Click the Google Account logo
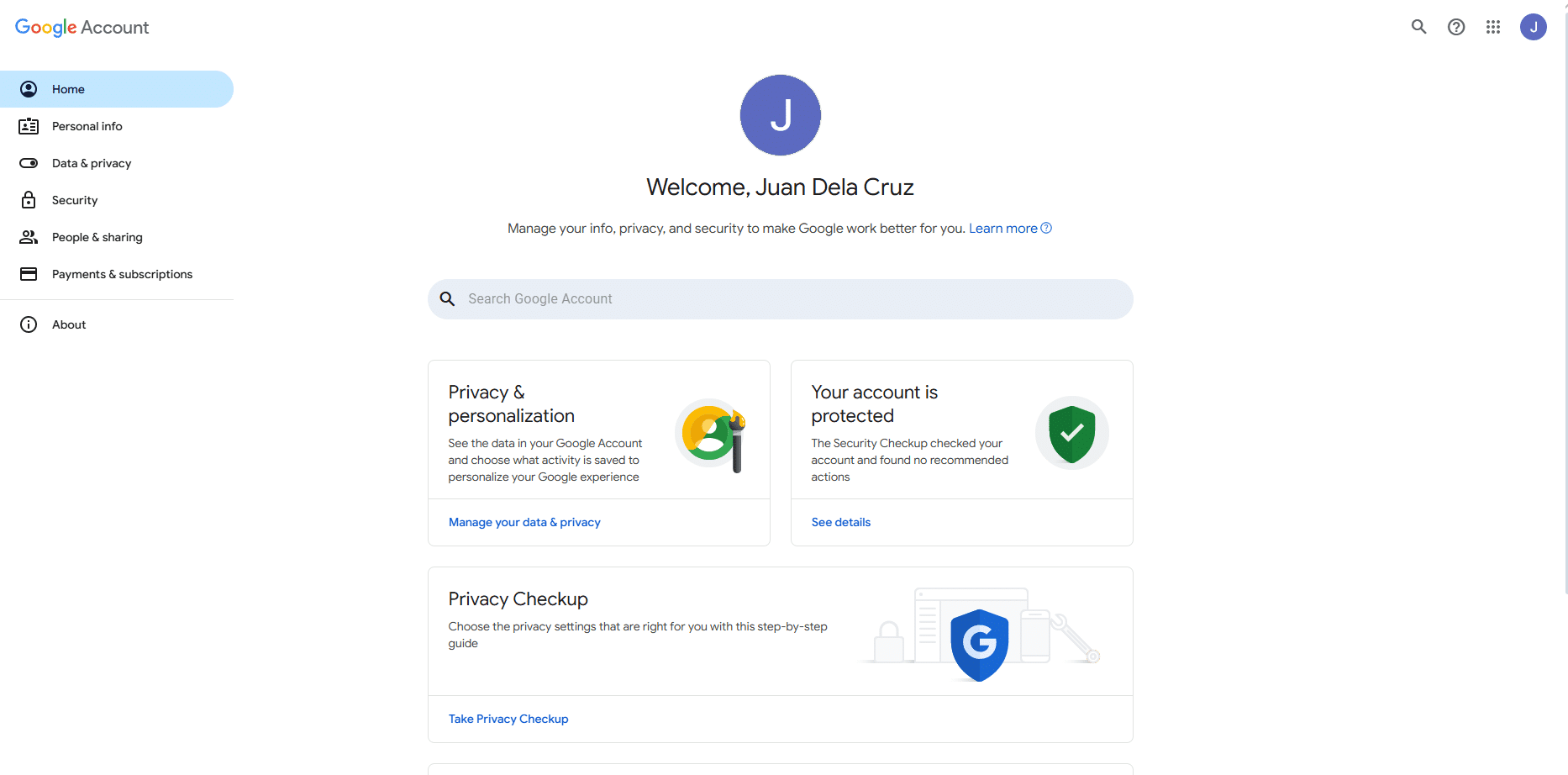Image resolution: width=1568 pixels, height=775 pixels. 82,27
